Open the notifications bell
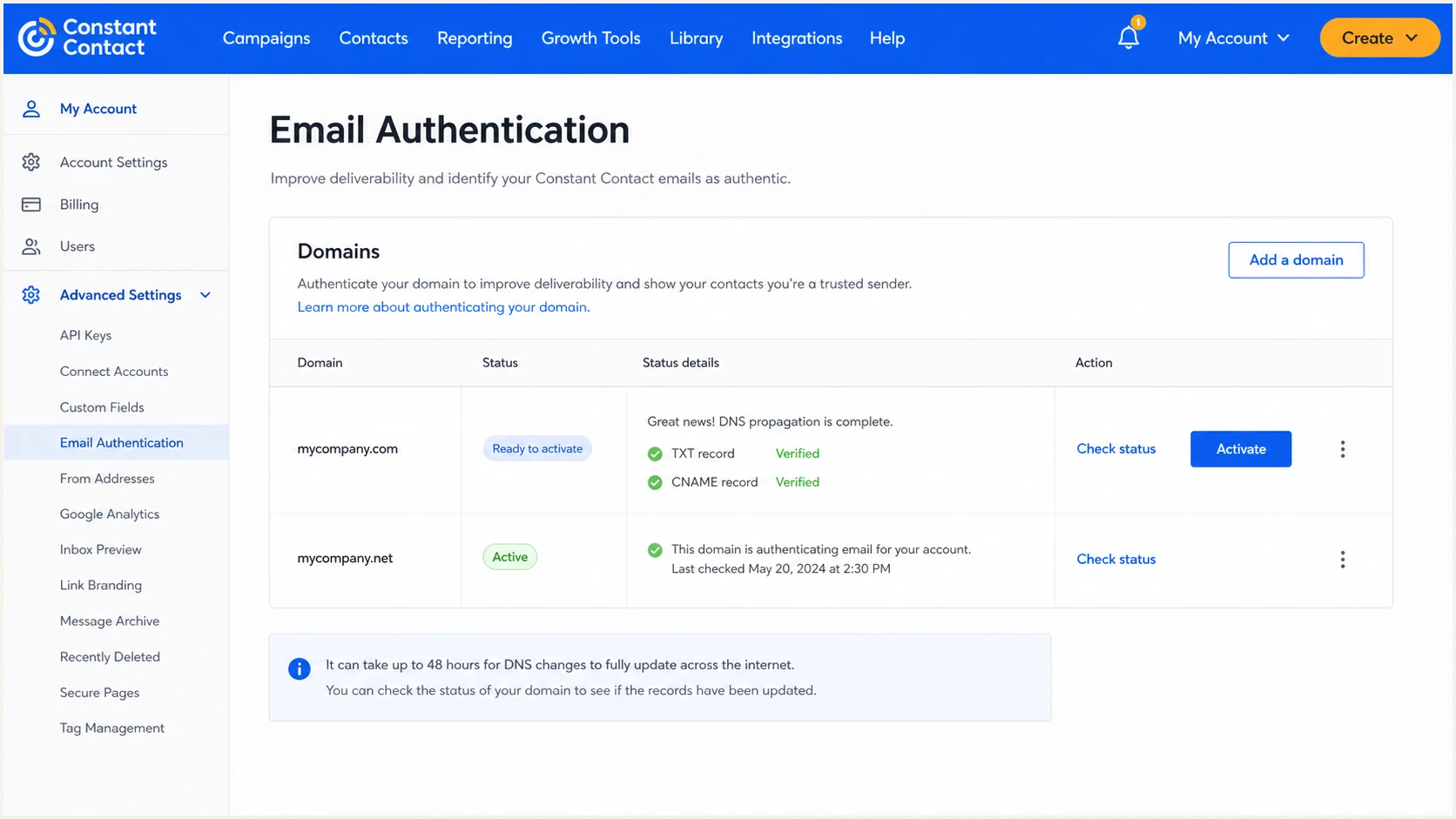 1129,37
